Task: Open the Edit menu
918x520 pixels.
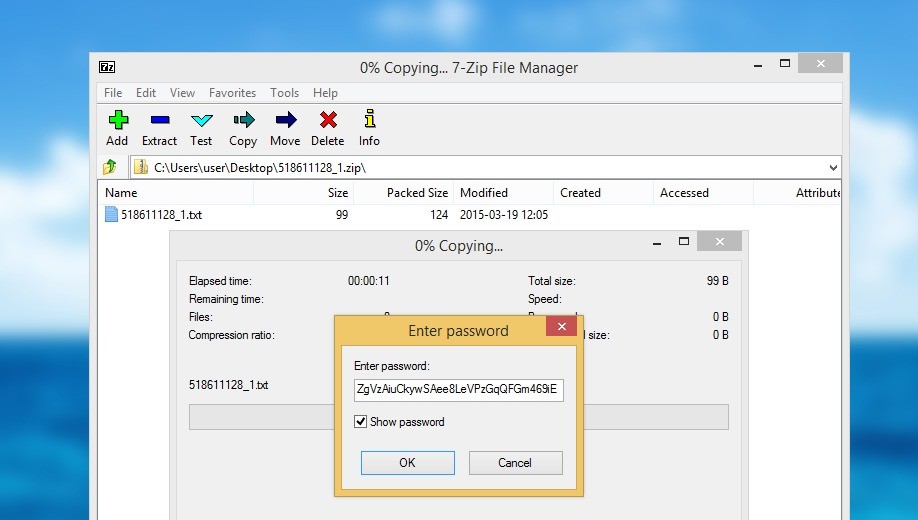Action: (146, 93)
